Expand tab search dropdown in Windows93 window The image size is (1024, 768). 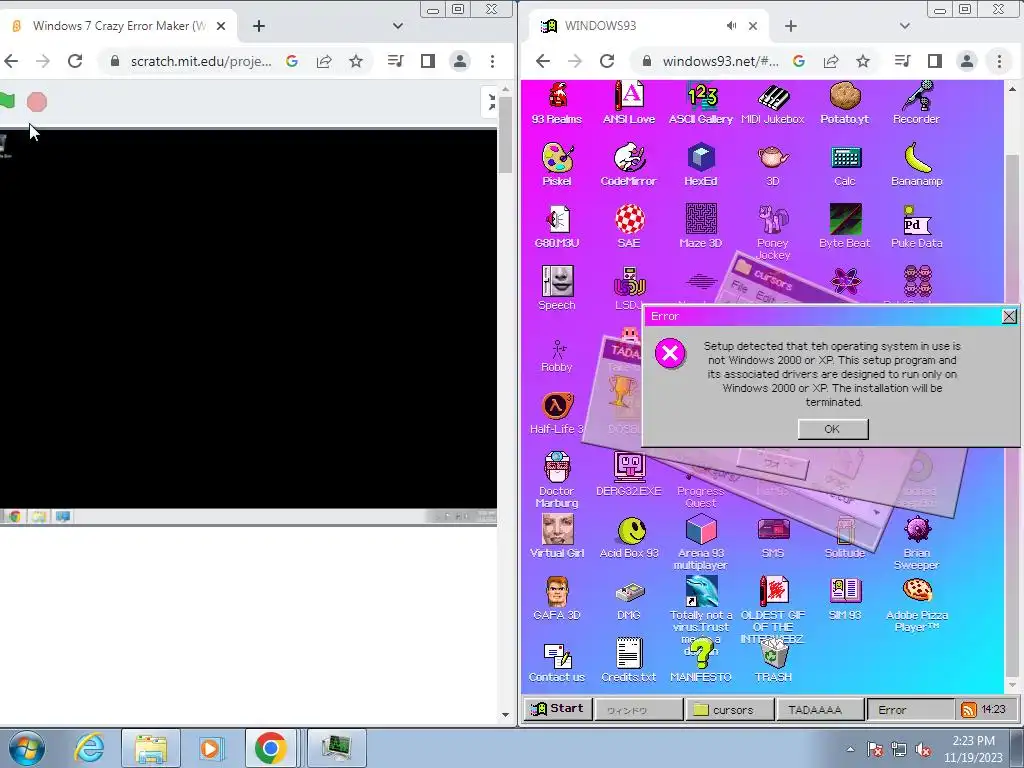(x=904, y=26)
